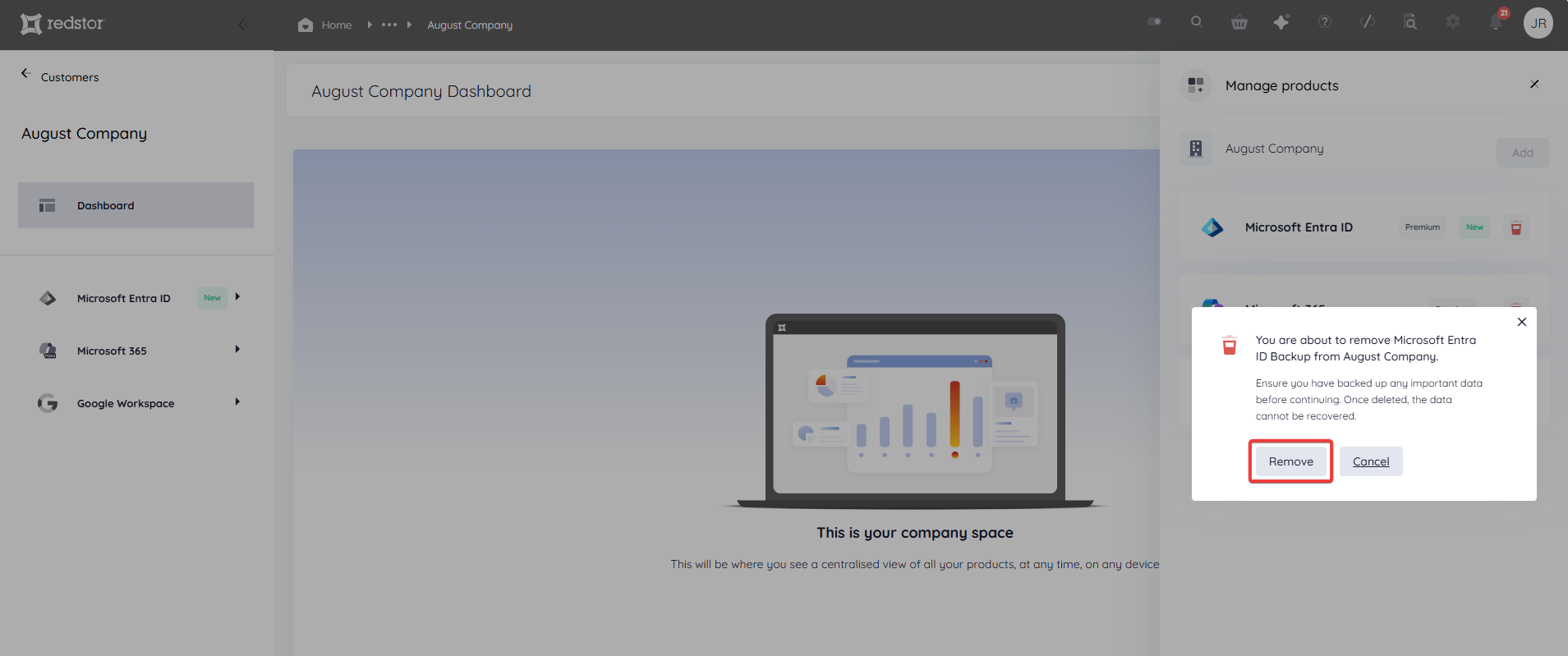
Task: Click the Customers back link
Action: point(70,77)
